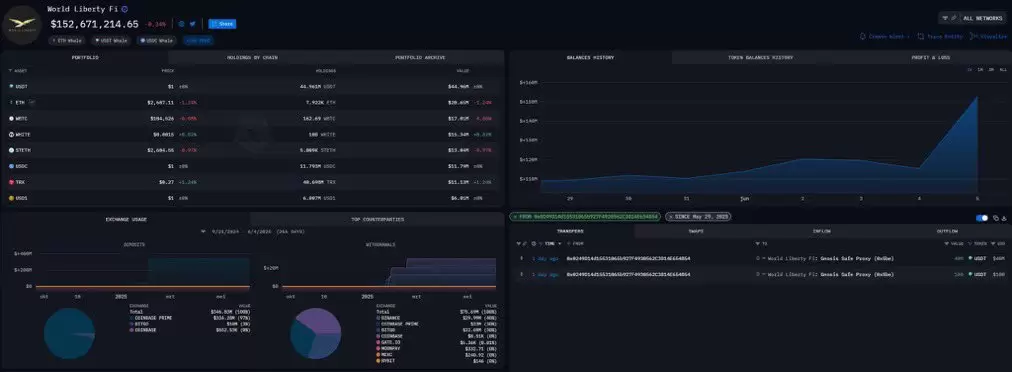The width and height of the screenshot is (1012, 372).
Task: Click the Coinbase Prime deposits legend swatch
Action: coord(131,318)
